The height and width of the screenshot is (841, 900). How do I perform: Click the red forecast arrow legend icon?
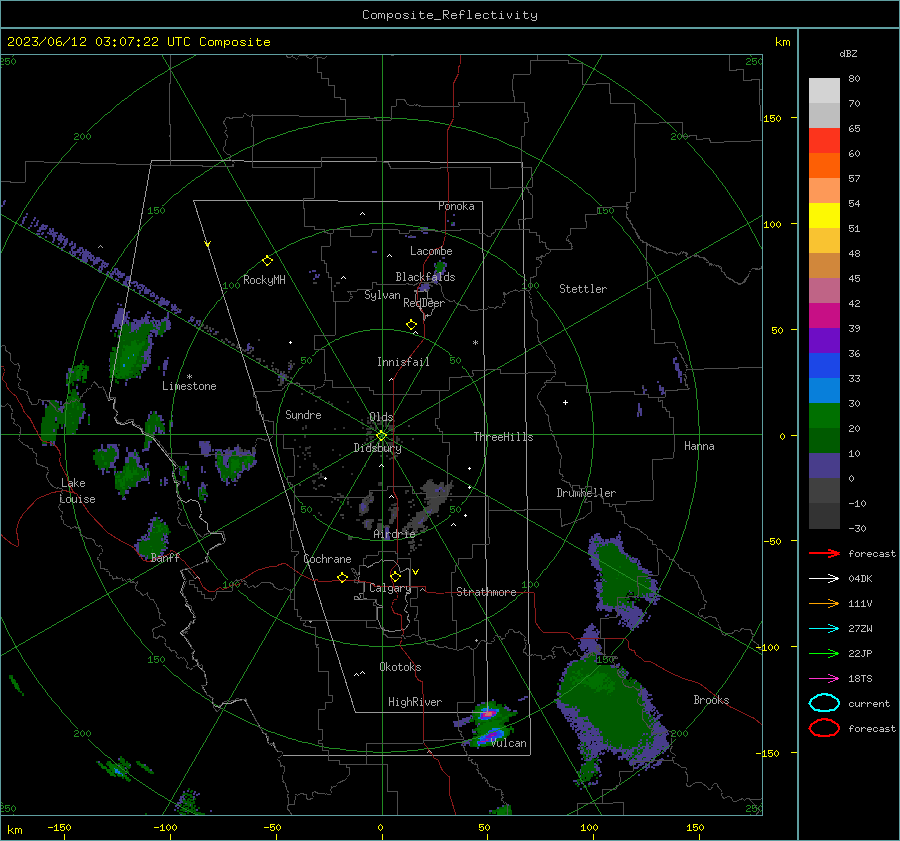(x=824, y=553)
